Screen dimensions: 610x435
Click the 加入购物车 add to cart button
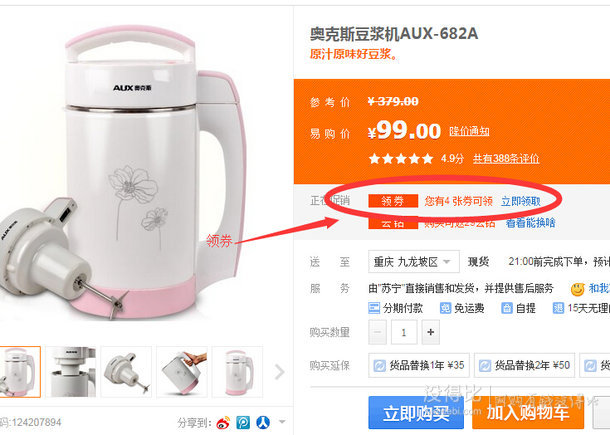click(528, 413)
